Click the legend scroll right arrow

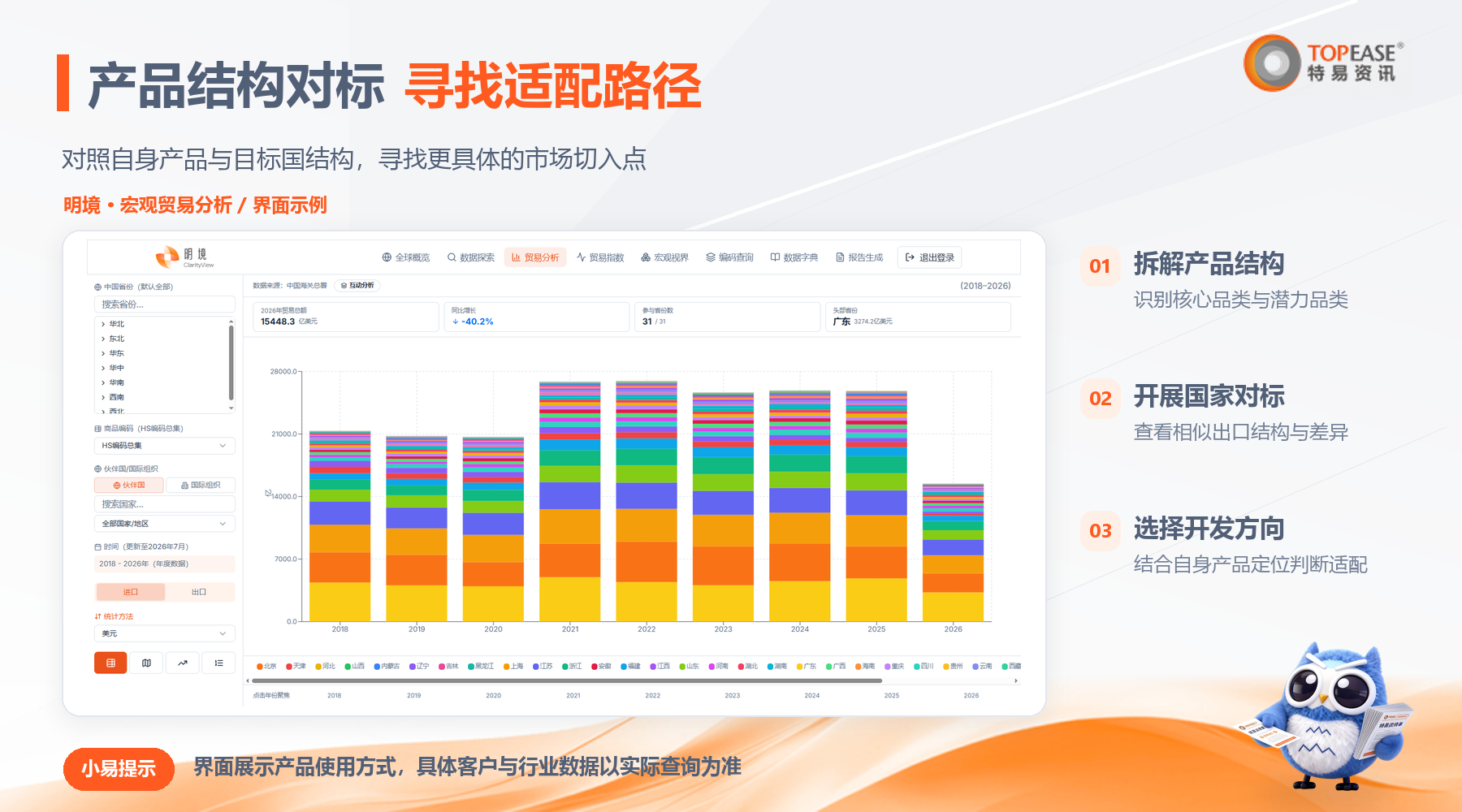[1016, 680]
